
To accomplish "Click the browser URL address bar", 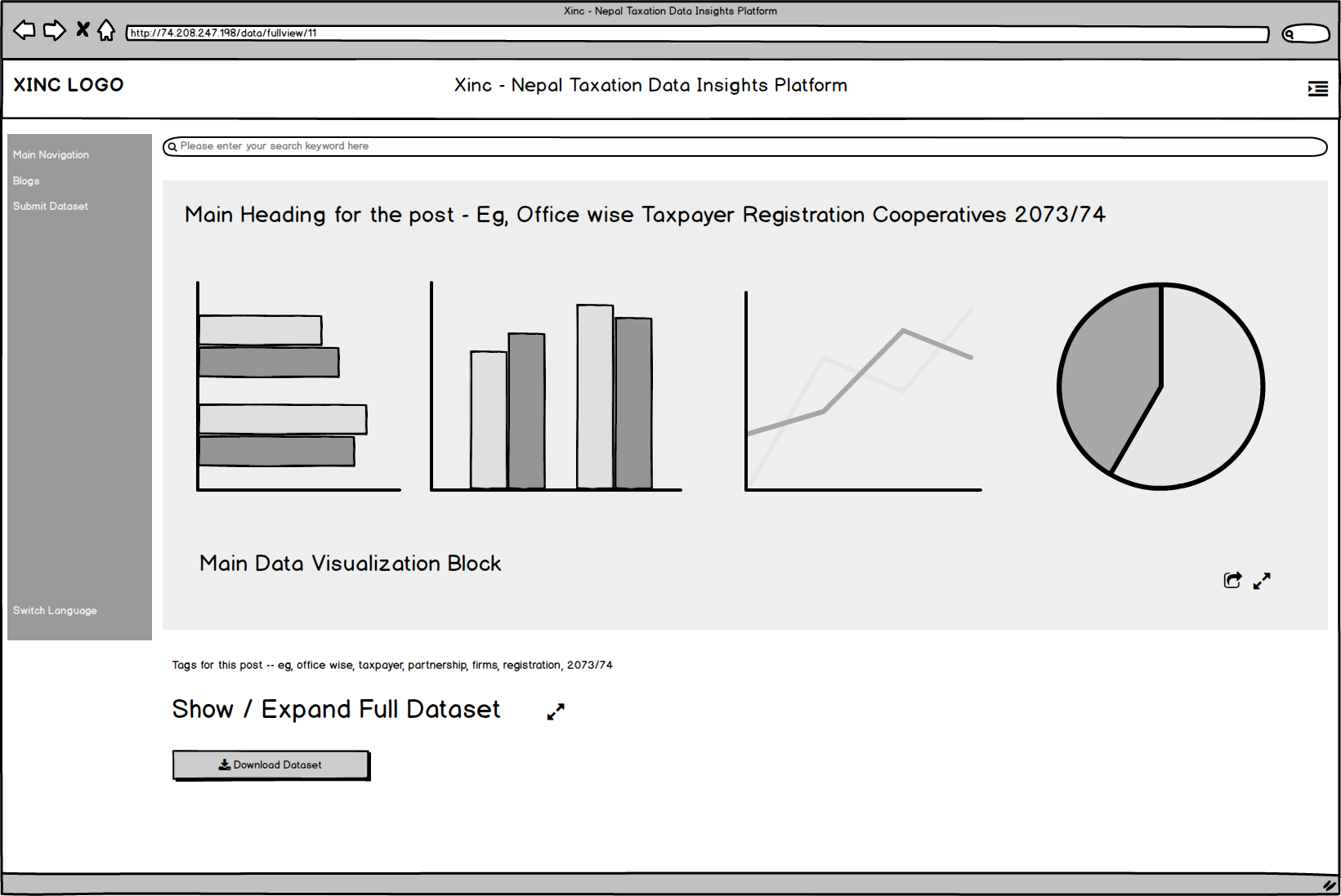I will (x=696, y=33).
